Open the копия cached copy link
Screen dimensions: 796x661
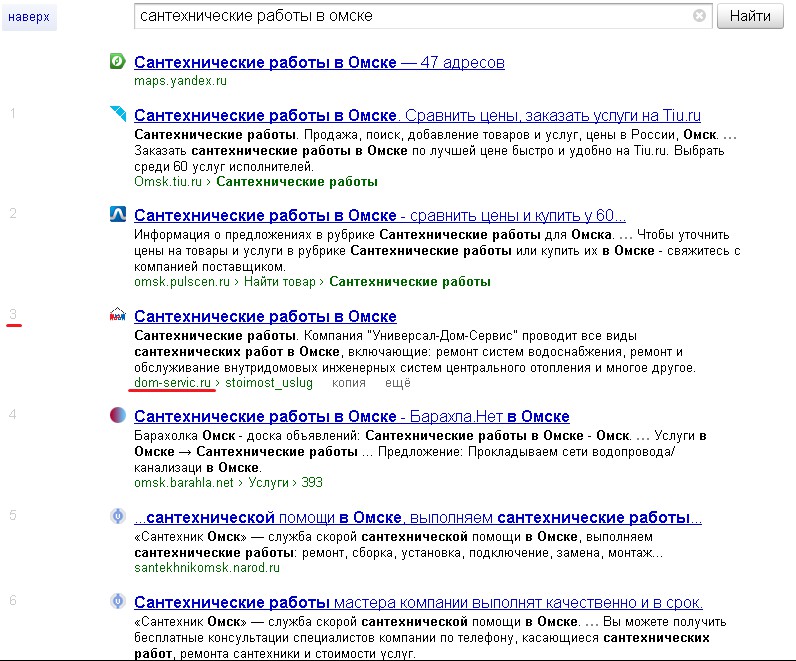pyautogui.click(x=349, y=383)
